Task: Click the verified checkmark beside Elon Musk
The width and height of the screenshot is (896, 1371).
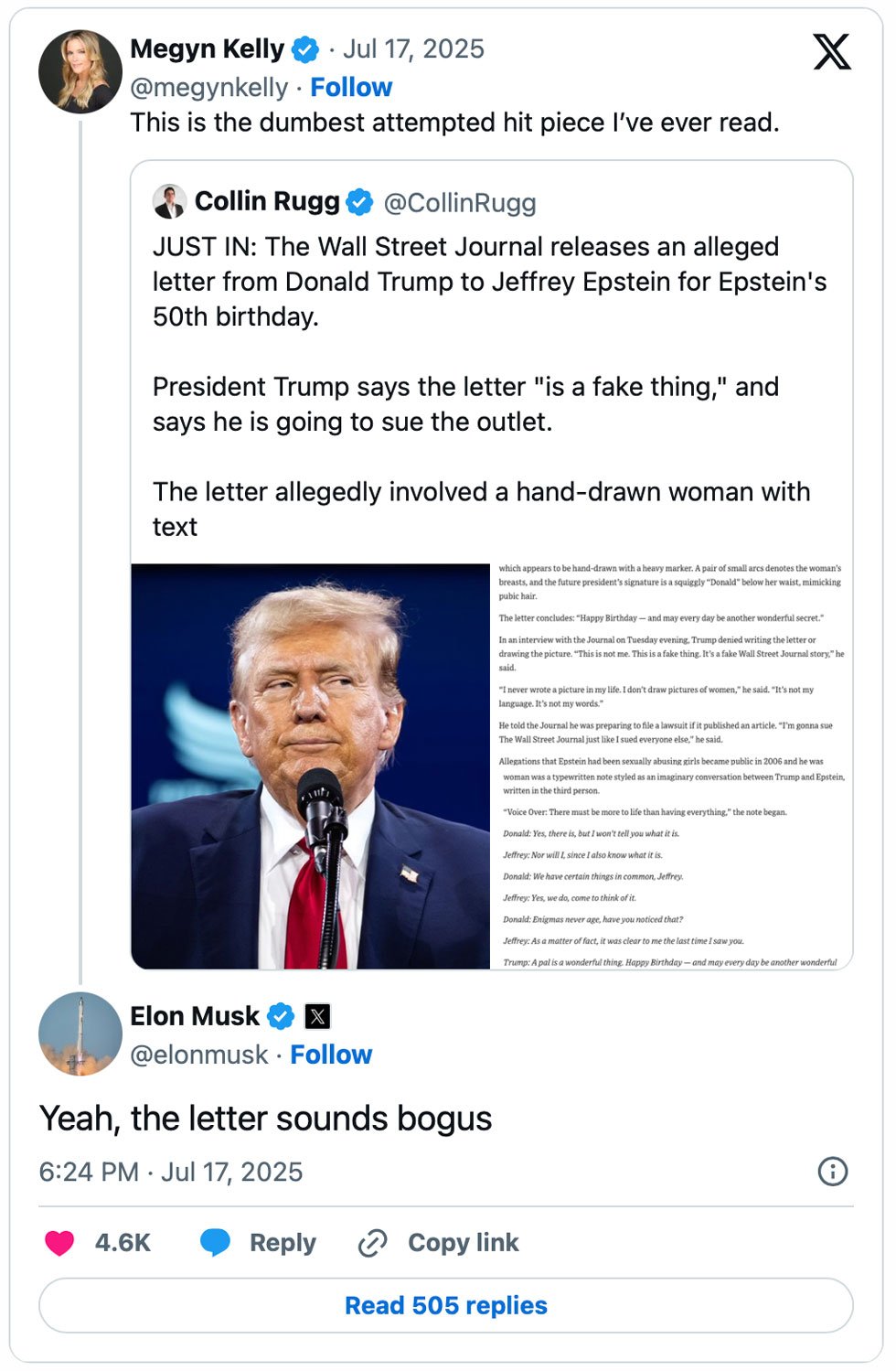Action: (x=281, y=1016)
